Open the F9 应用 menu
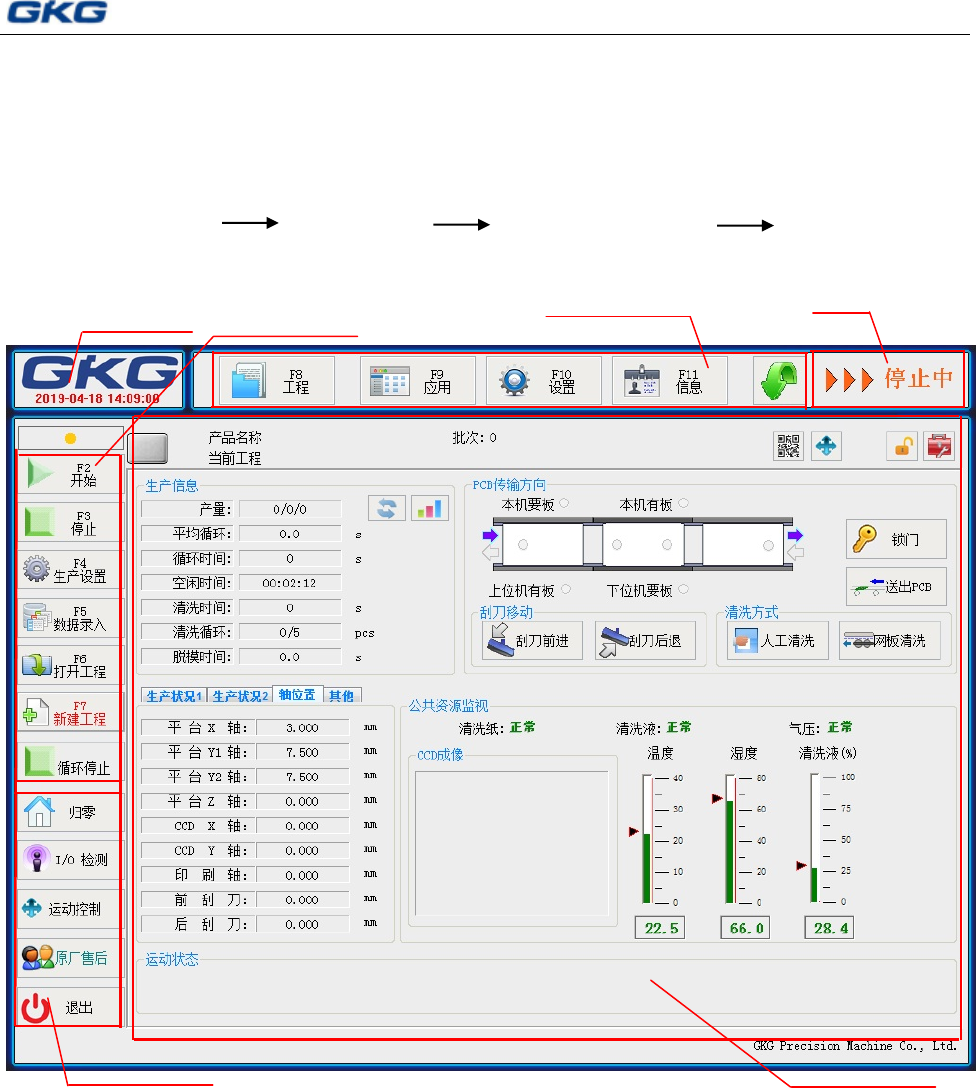The width and height of the screenshot is (976, 1088). coord(418,381)
